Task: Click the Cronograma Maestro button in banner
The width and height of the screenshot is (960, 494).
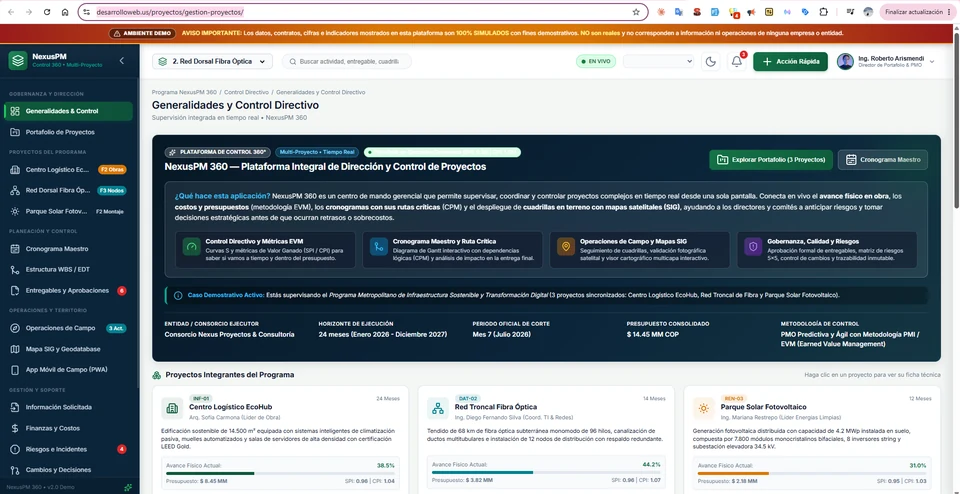Action: [883, 160]
